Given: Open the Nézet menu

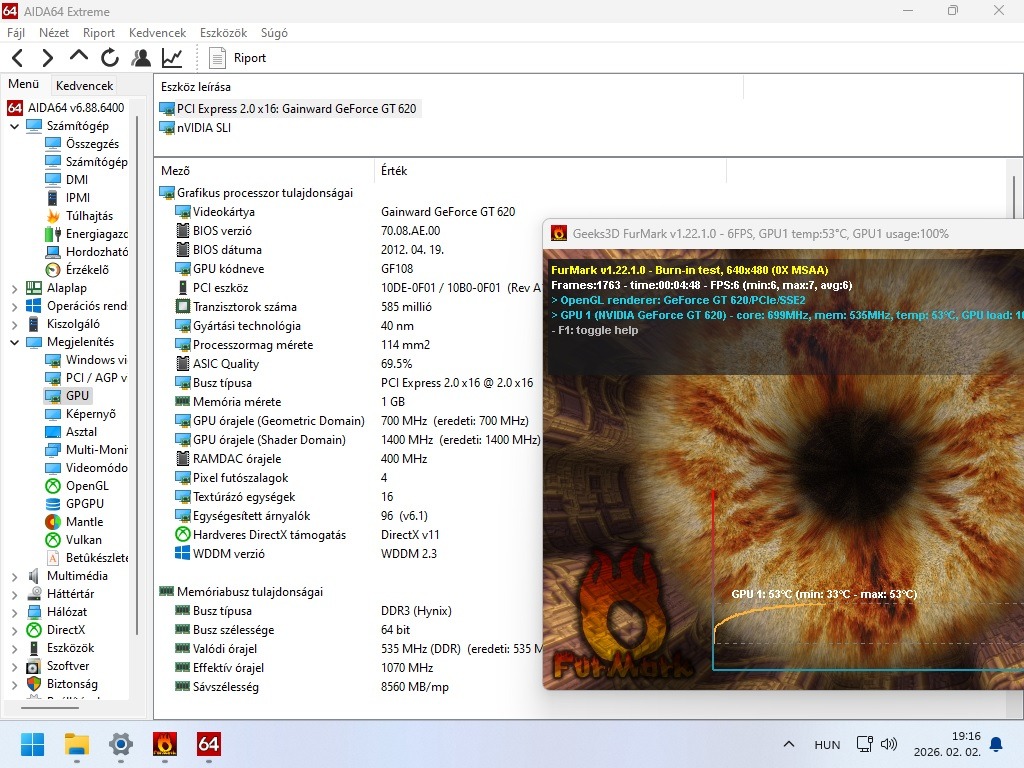Looking at the screenshot, I should [54, 33].
